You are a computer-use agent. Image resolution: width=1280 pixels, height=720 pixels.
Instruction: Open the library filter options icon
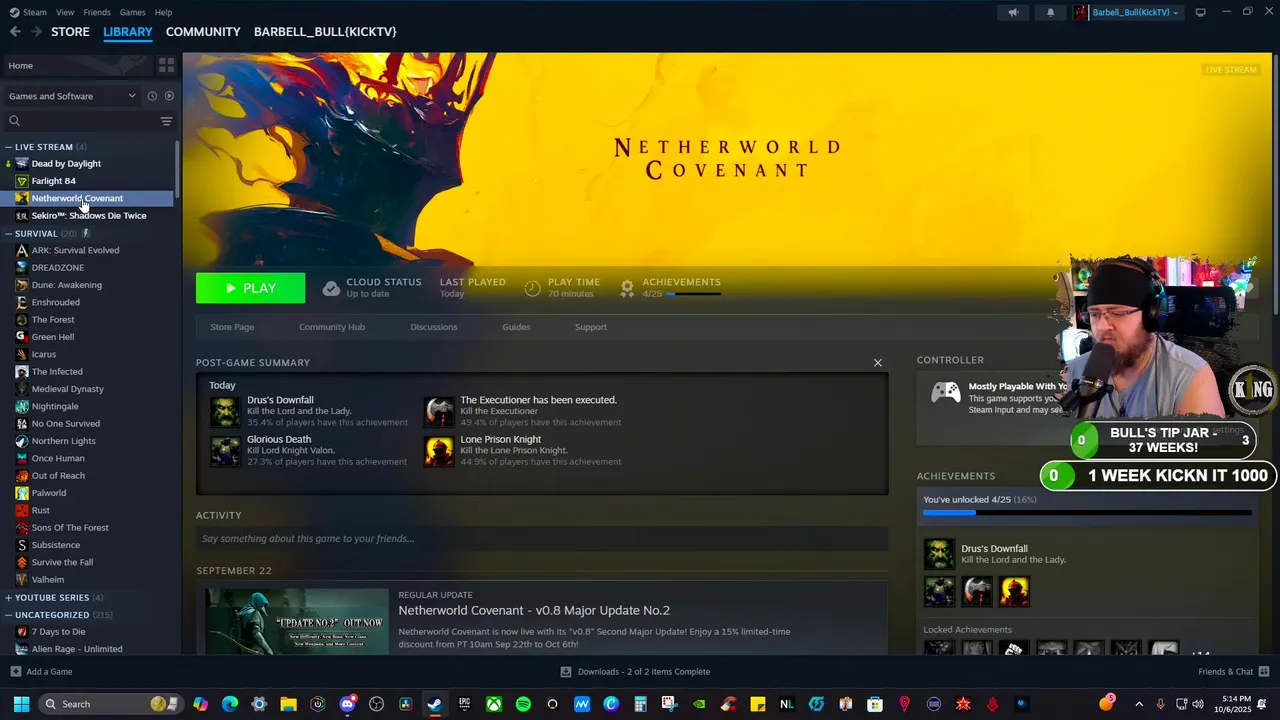pos(166,121)
